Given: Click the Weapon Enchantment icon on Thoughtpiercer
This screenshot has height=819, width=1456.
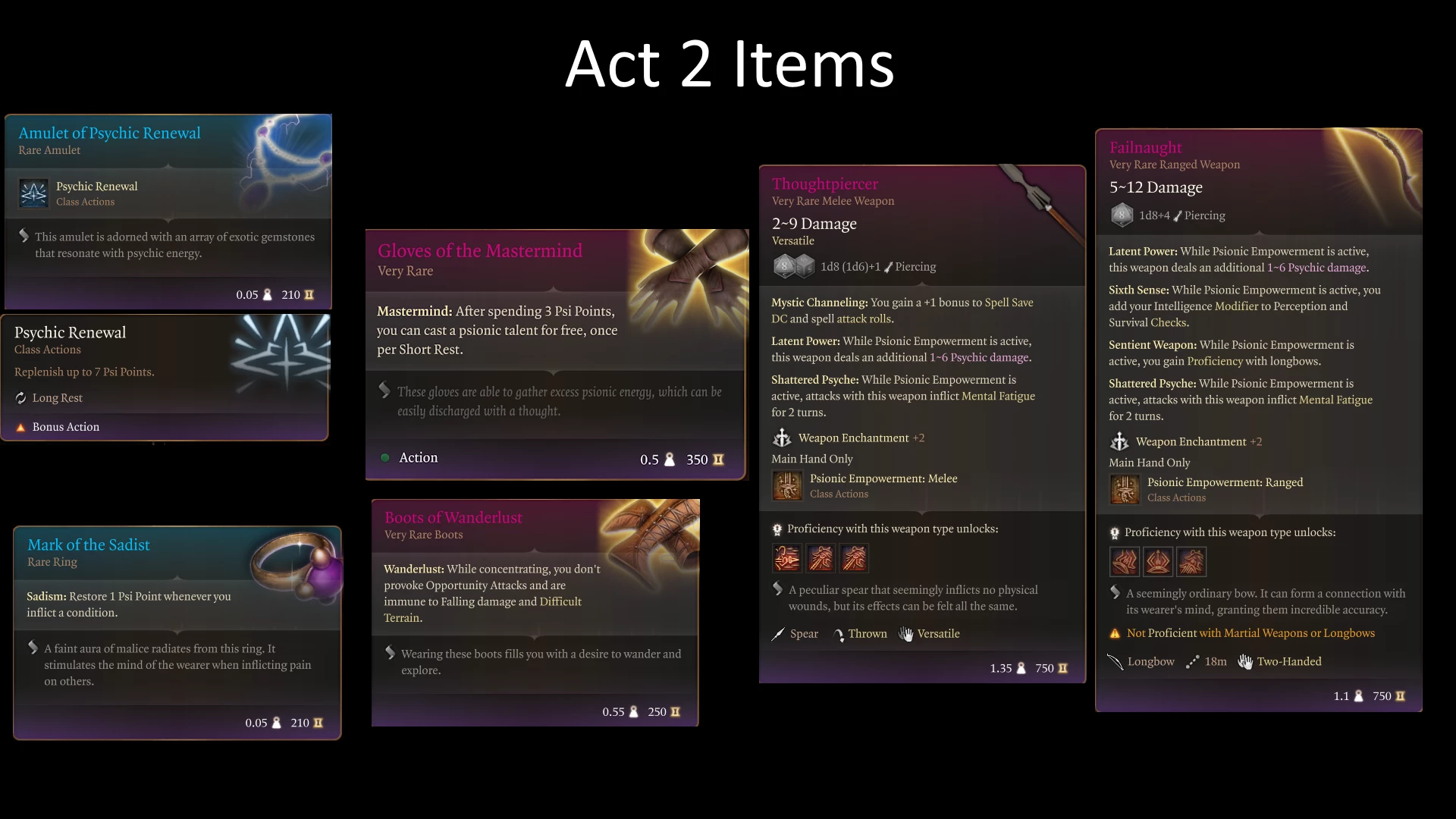Looking at the screenshot, I should click(782, 438).
